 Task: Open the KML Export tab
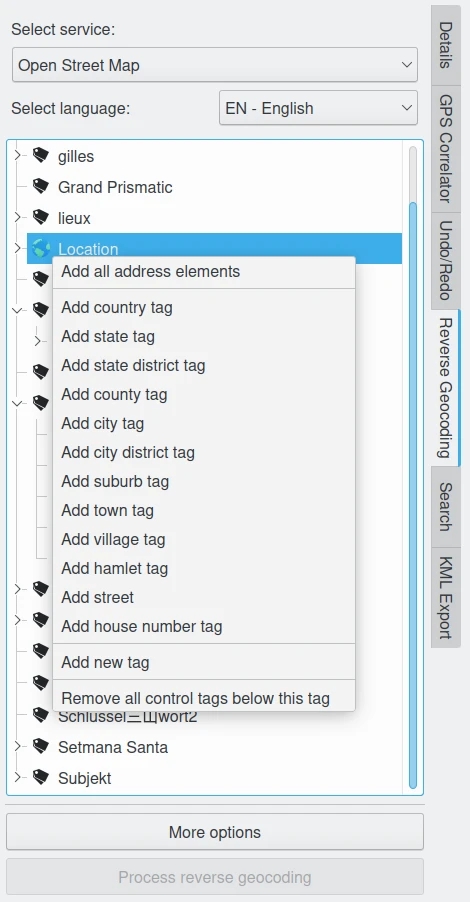446,598
